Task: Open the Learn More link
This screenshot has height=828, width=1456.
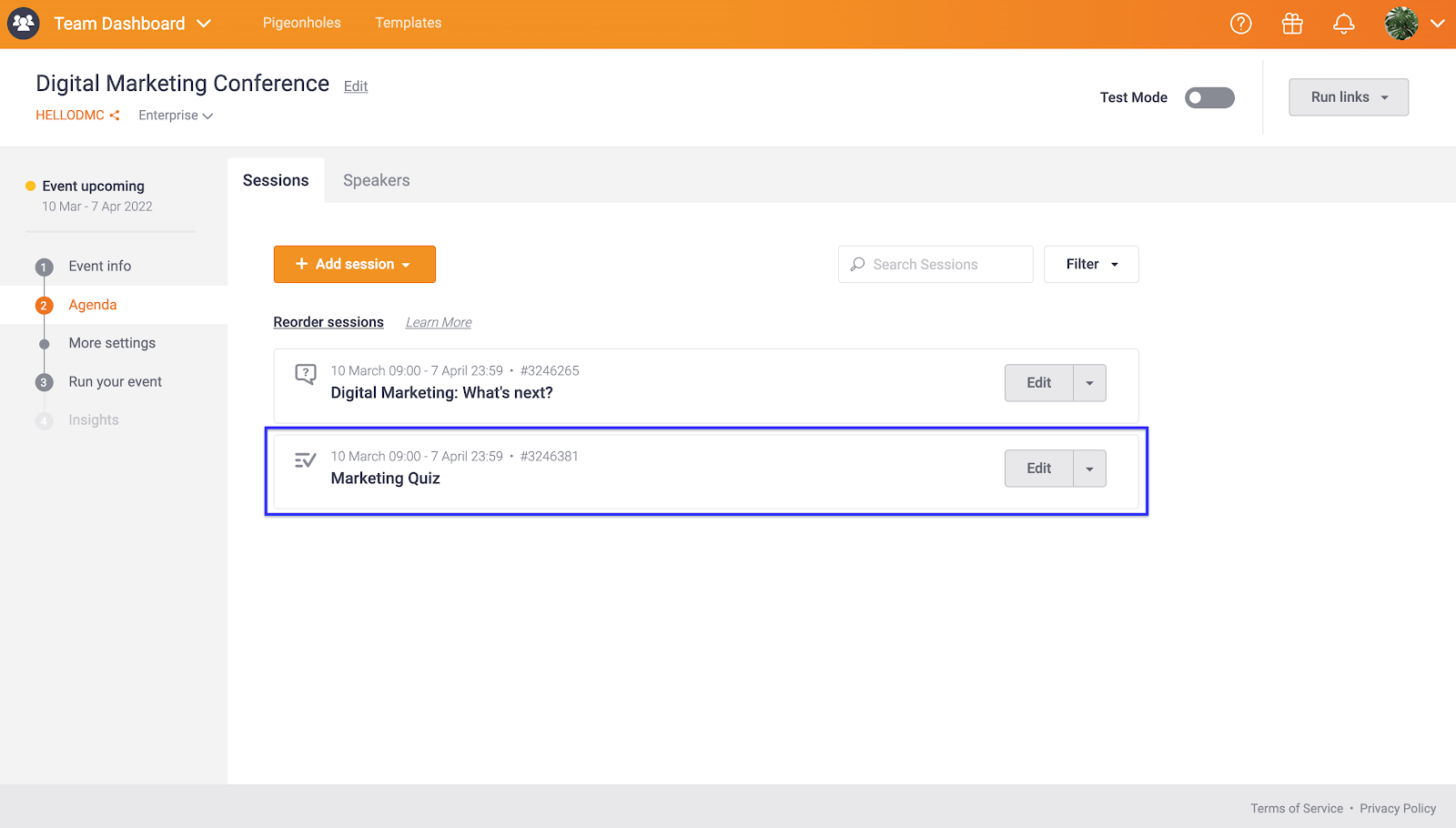Action: [x=438, y=322]
